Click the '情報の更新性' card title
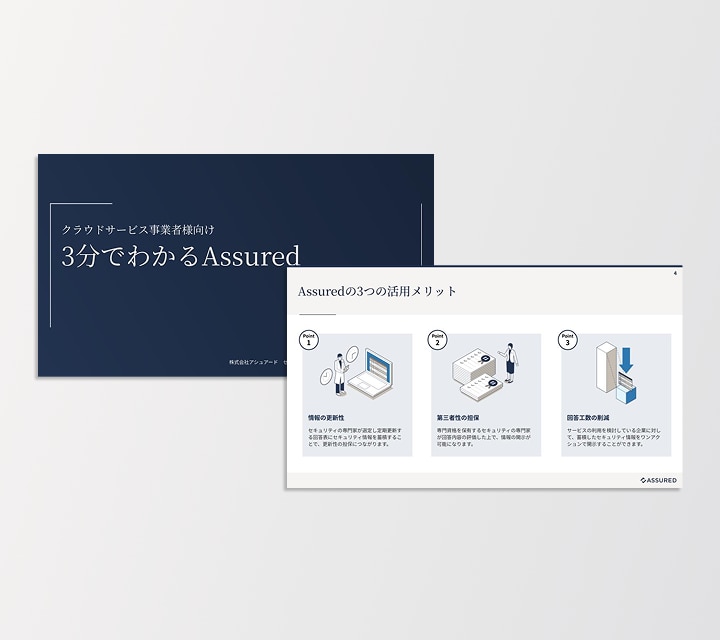The image size is (720, 640). [x=326, y=418]
